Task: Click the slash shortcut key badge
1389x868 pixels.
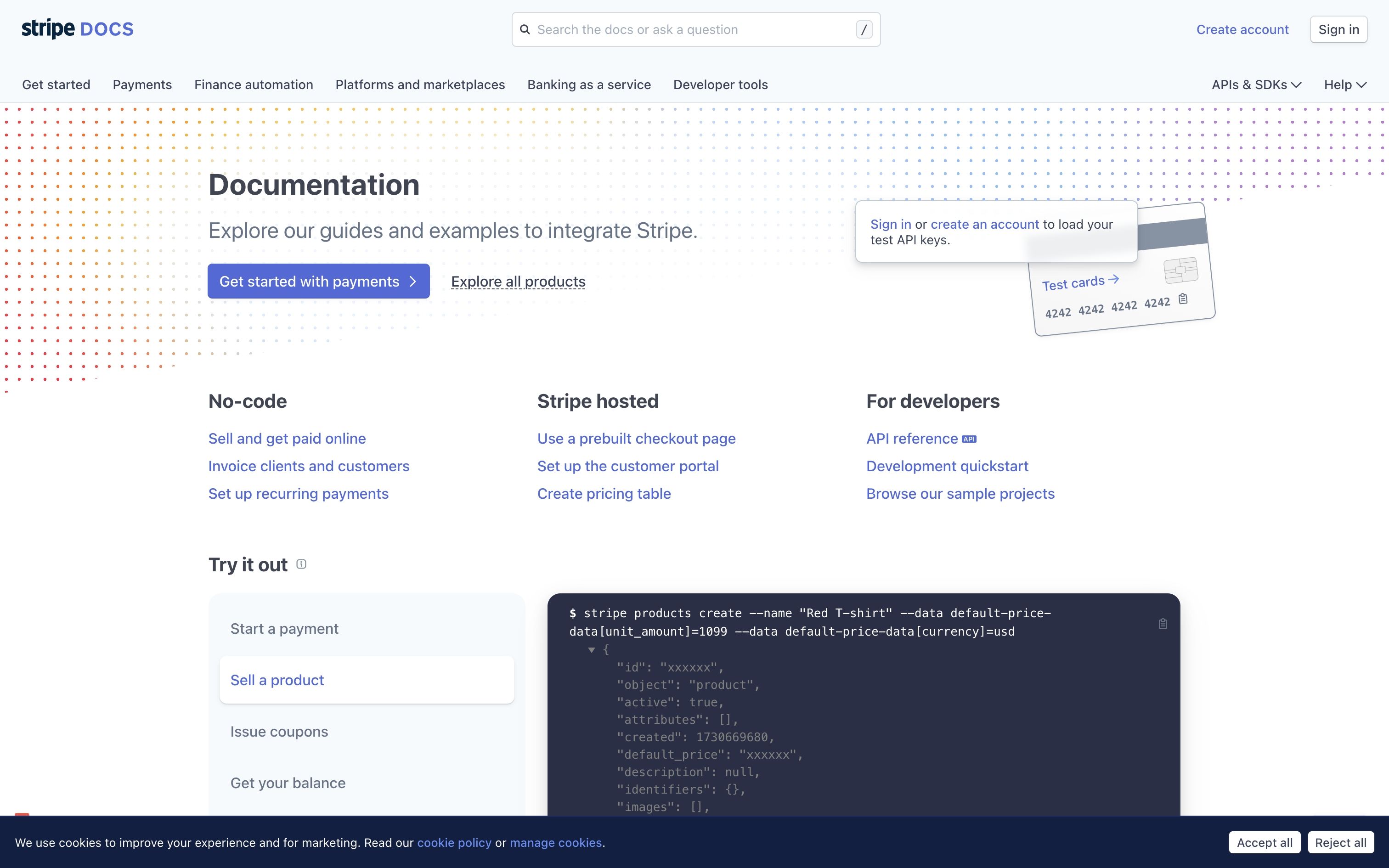Action: click(x=864, y=29)
